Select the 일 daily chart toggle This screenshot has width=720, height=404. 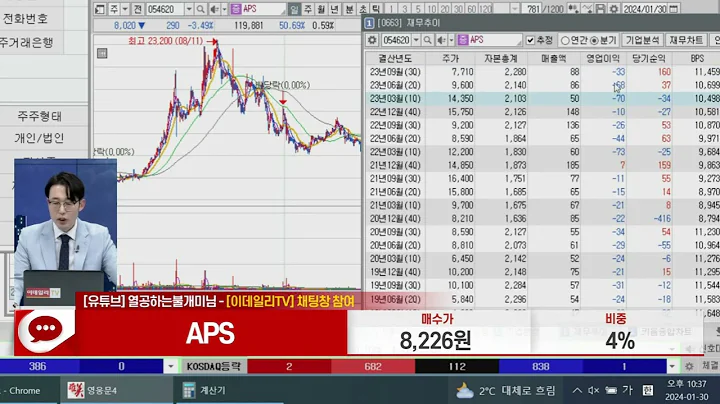[x=294, y=9]
